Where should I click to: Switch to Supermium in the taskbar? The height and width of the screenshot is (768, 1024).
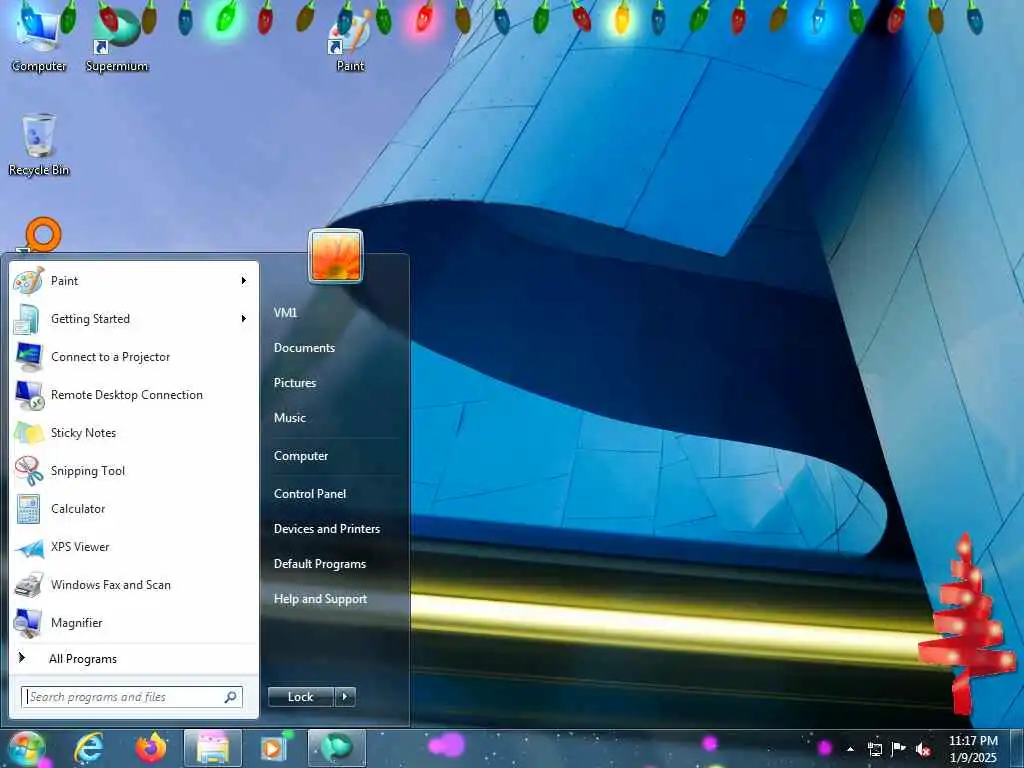point(337,748)
